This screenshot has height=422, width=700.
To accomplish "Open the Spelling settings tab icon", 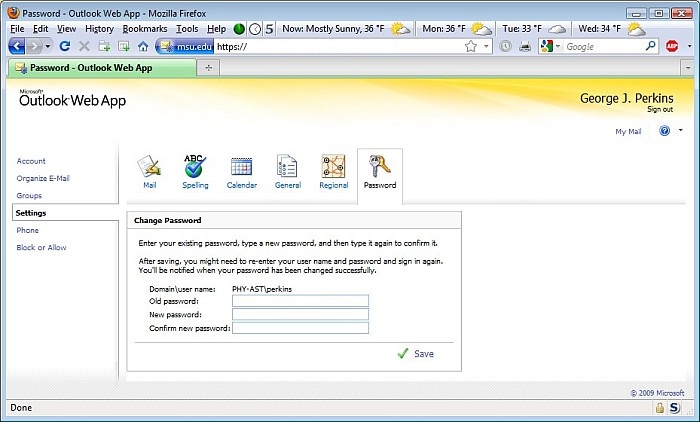I will point(195,171).
